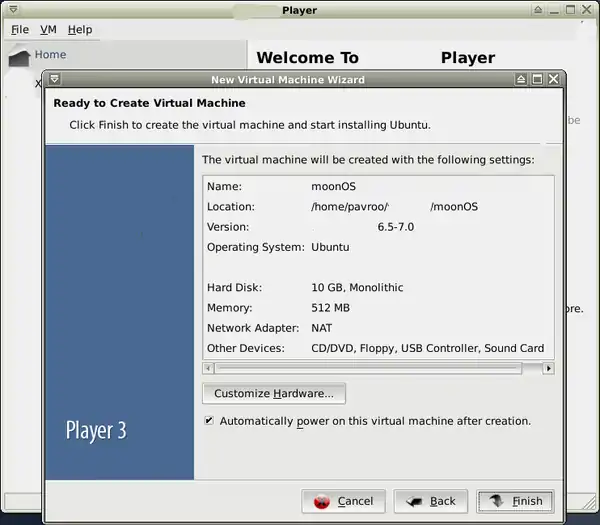
Task: Maximize the New Virtual Machine Wizard dialog
Action: pos(537,79)
